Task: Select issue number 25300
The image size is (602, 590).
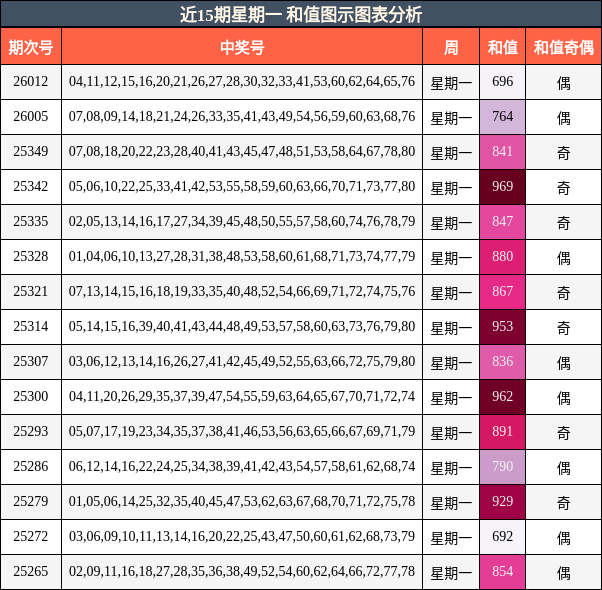Action: coord(31,396)
